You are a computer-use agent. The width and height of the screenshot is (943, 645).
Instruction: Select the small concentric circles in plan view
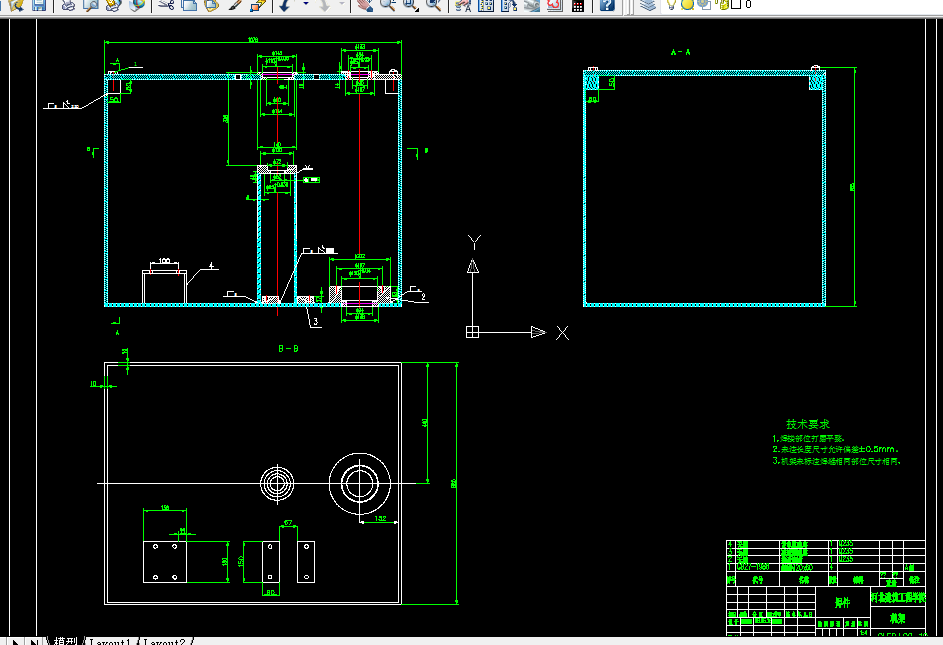(277, 483)
